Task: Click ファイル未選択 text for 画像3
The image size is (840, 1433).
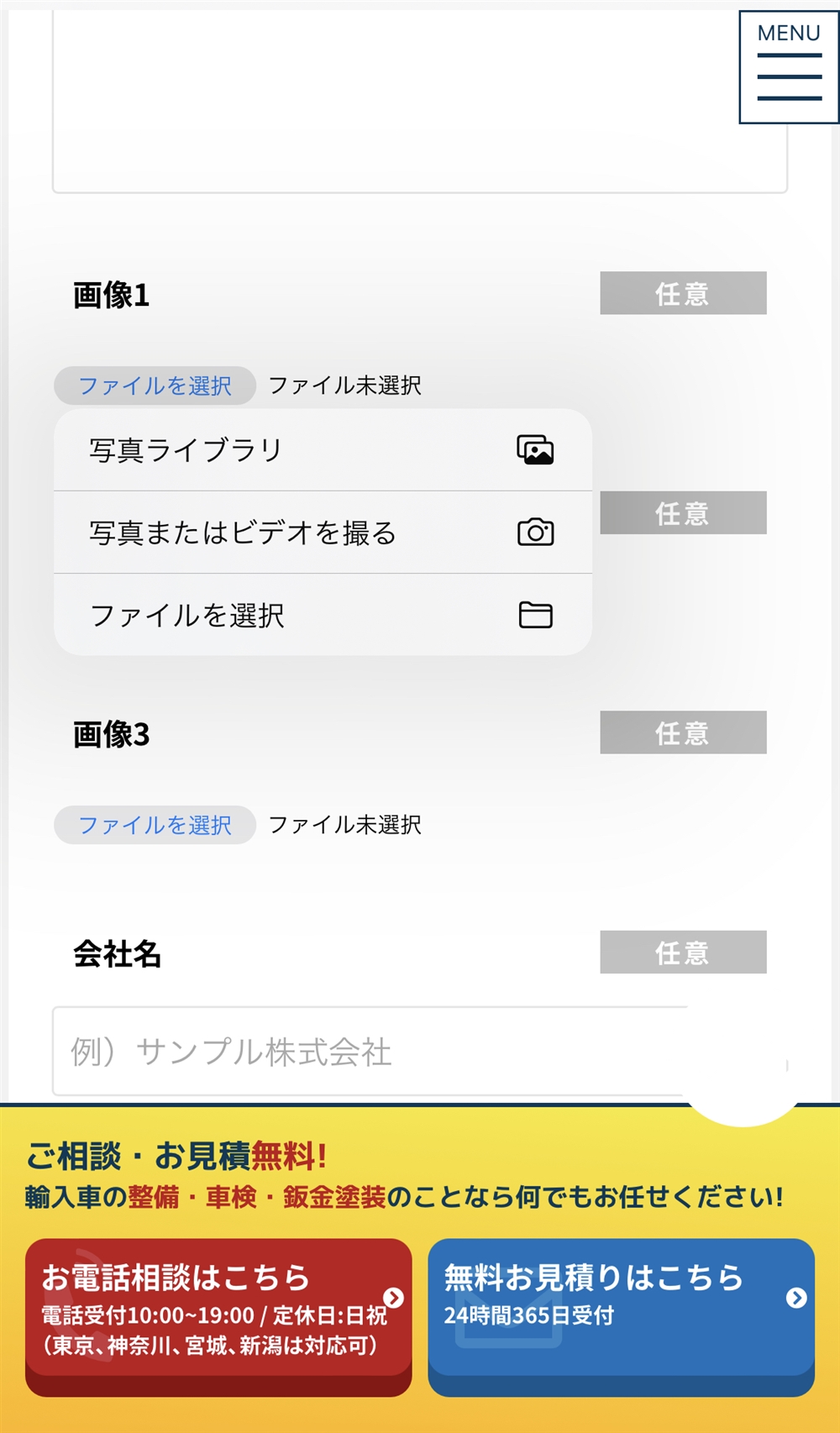Action: [x=344, y=825]
